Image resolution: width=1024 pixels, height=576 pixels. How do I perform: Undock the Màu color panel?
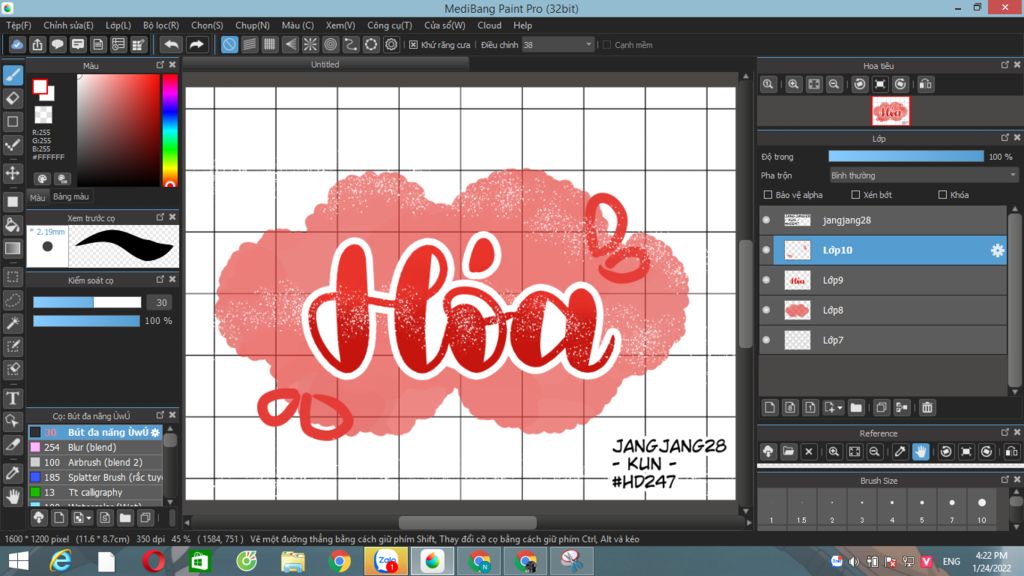[160, 65]
